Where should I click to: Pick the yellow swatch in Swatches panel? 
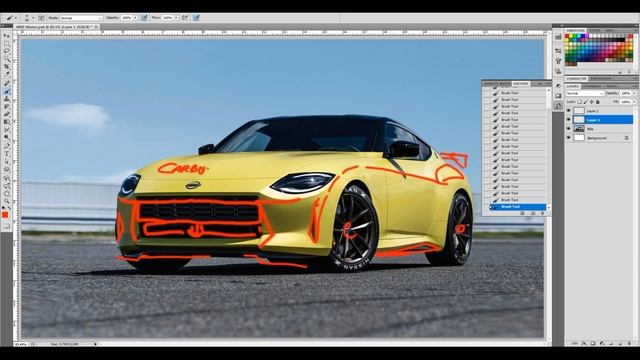click(571, 36)
